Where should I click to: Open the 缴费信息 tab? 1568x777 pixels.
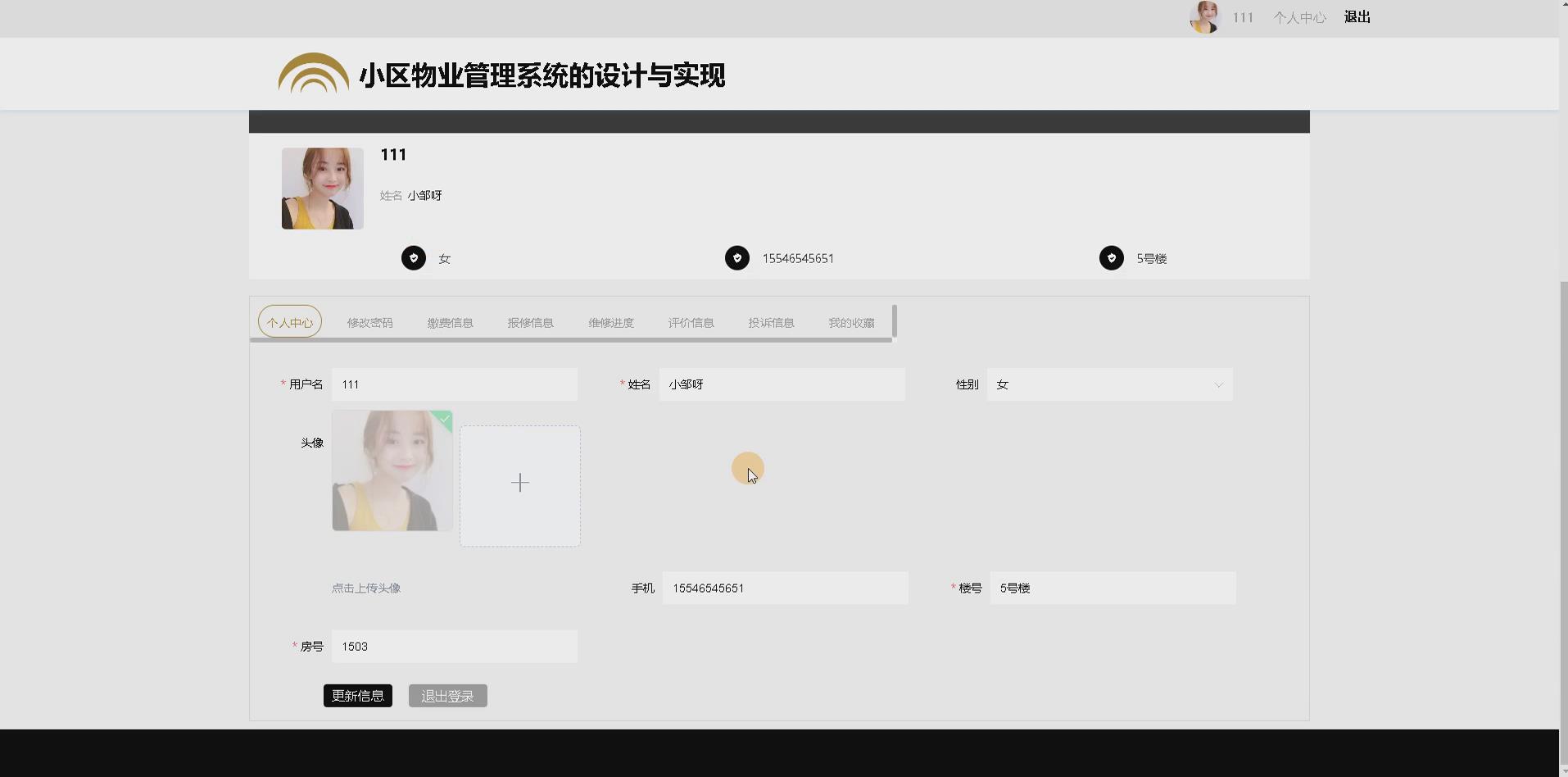(449, 322)
